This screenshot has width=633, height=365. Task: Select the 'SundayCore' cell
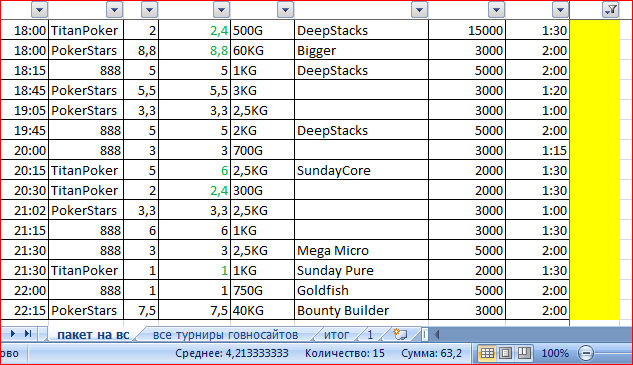pyautogui.click(x=361, y=170)
